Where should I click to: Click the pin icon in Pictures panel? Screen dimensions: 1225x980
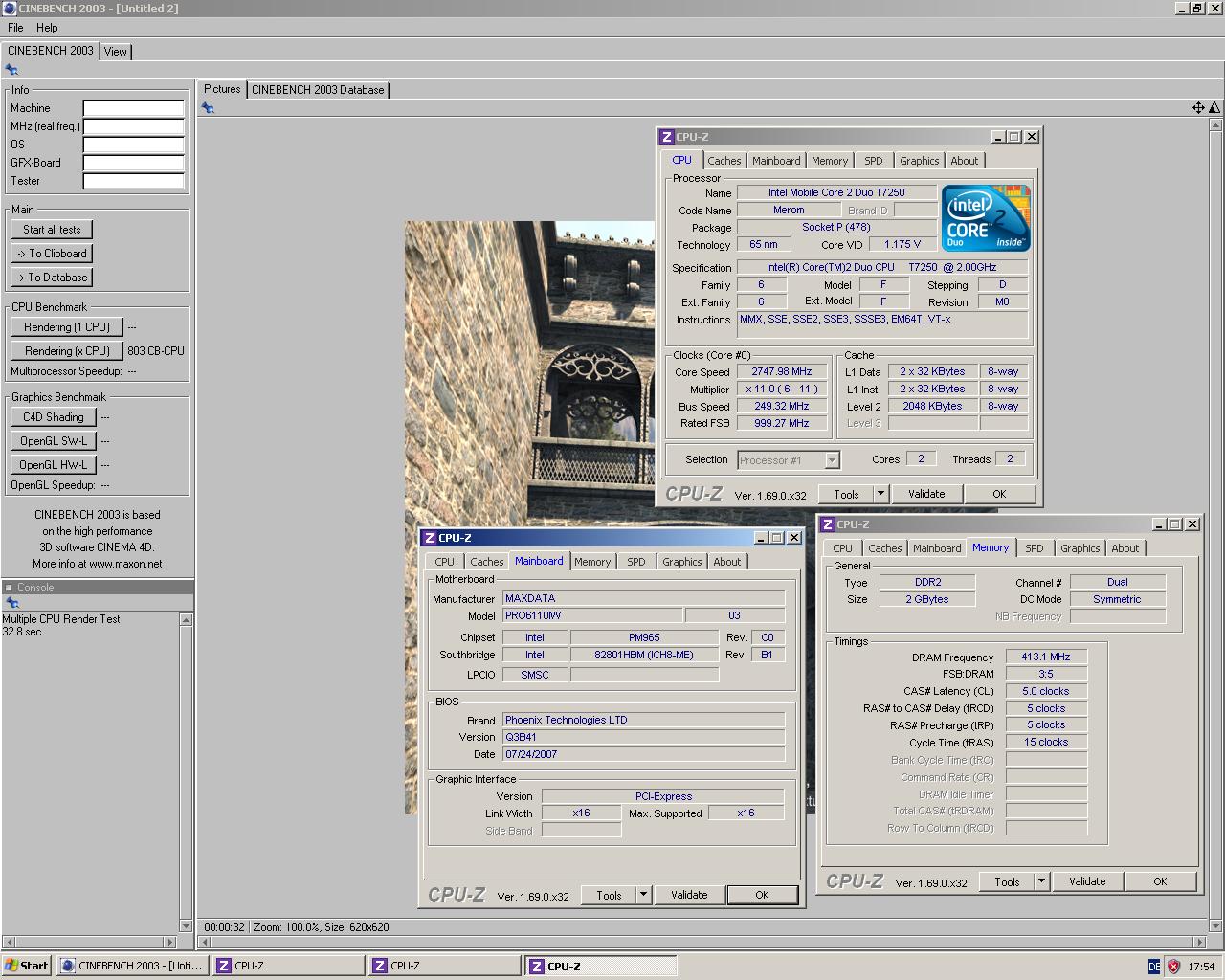(x=208, y=108)
